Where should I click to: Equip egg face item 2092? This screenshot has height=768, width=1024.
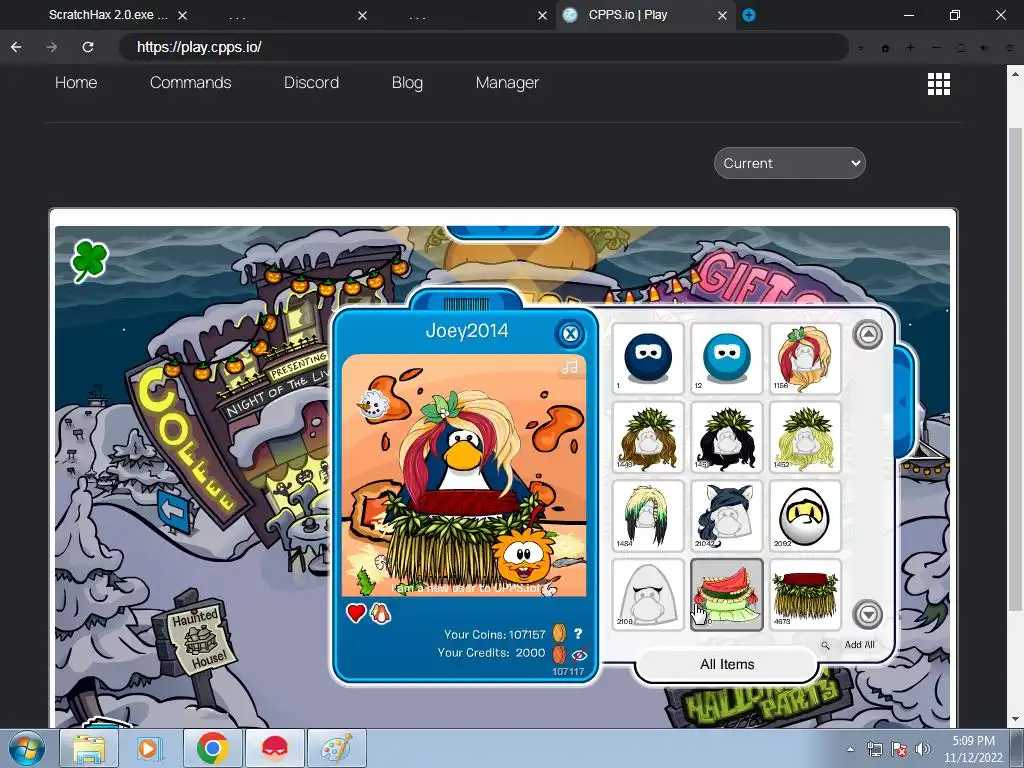805,515
